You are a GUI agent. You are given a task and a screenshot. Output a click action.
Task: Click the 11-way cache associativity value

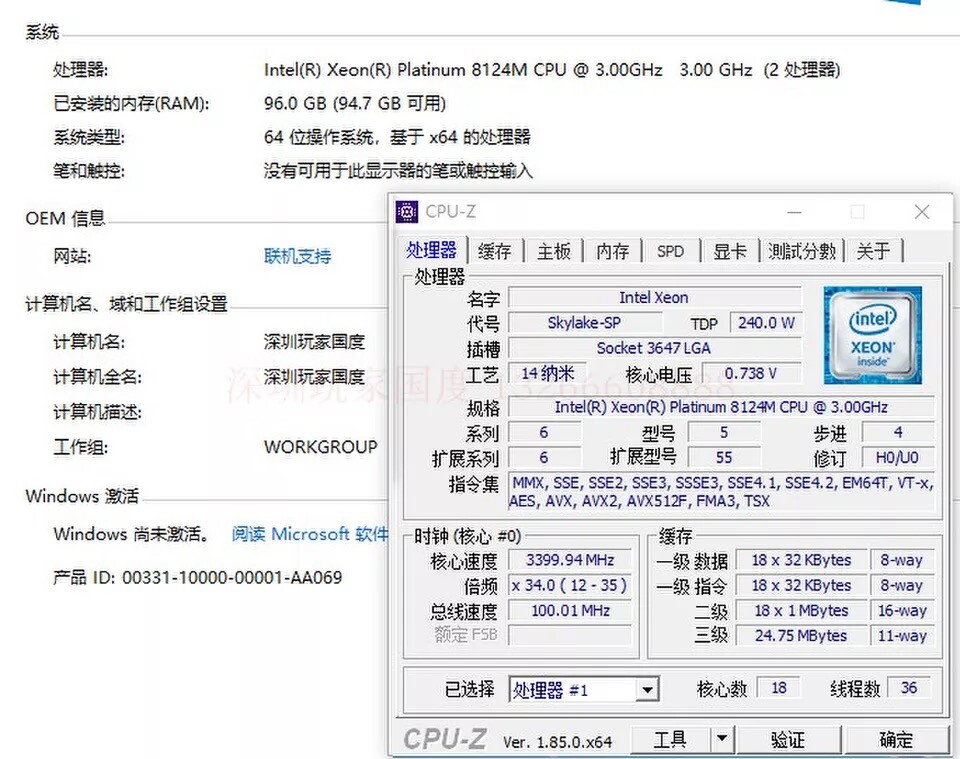tap(902, 635)
